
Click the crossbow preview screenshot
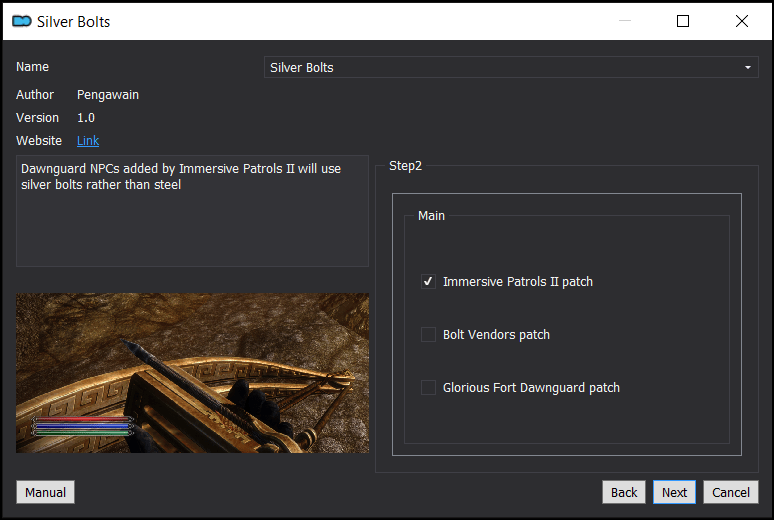(x=193, y=373)
